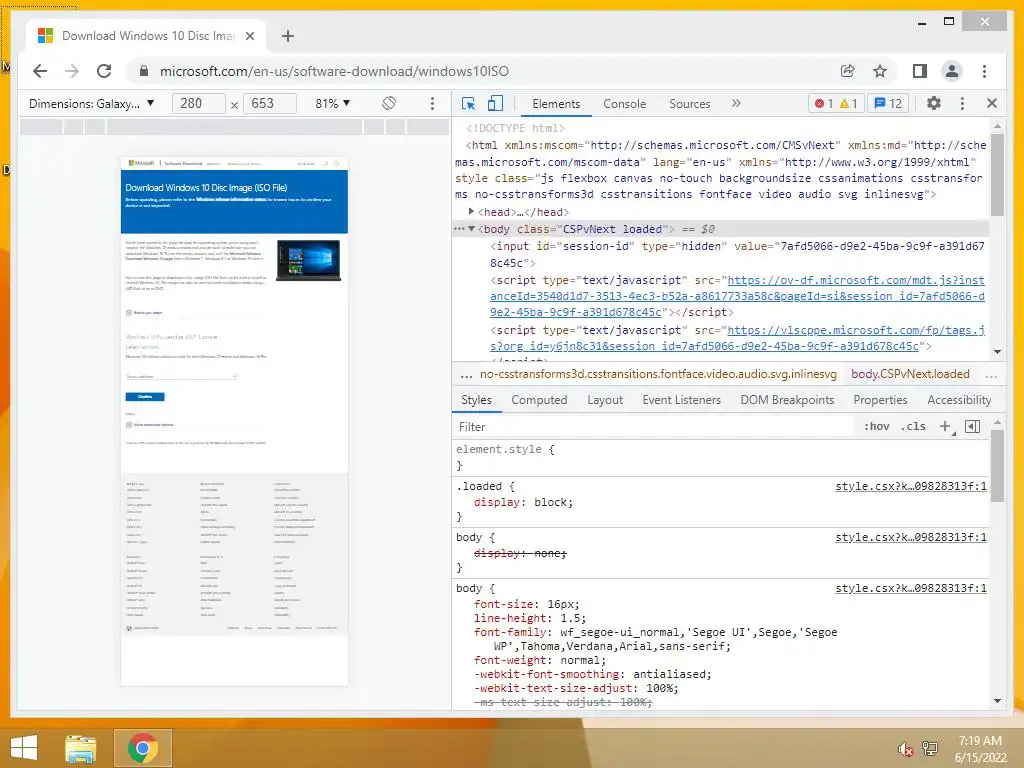Viewport: 1024px width, 768px height.
Task: Open the vlscppe.microsoft.com tags.js link
Action: pos(738,338)
